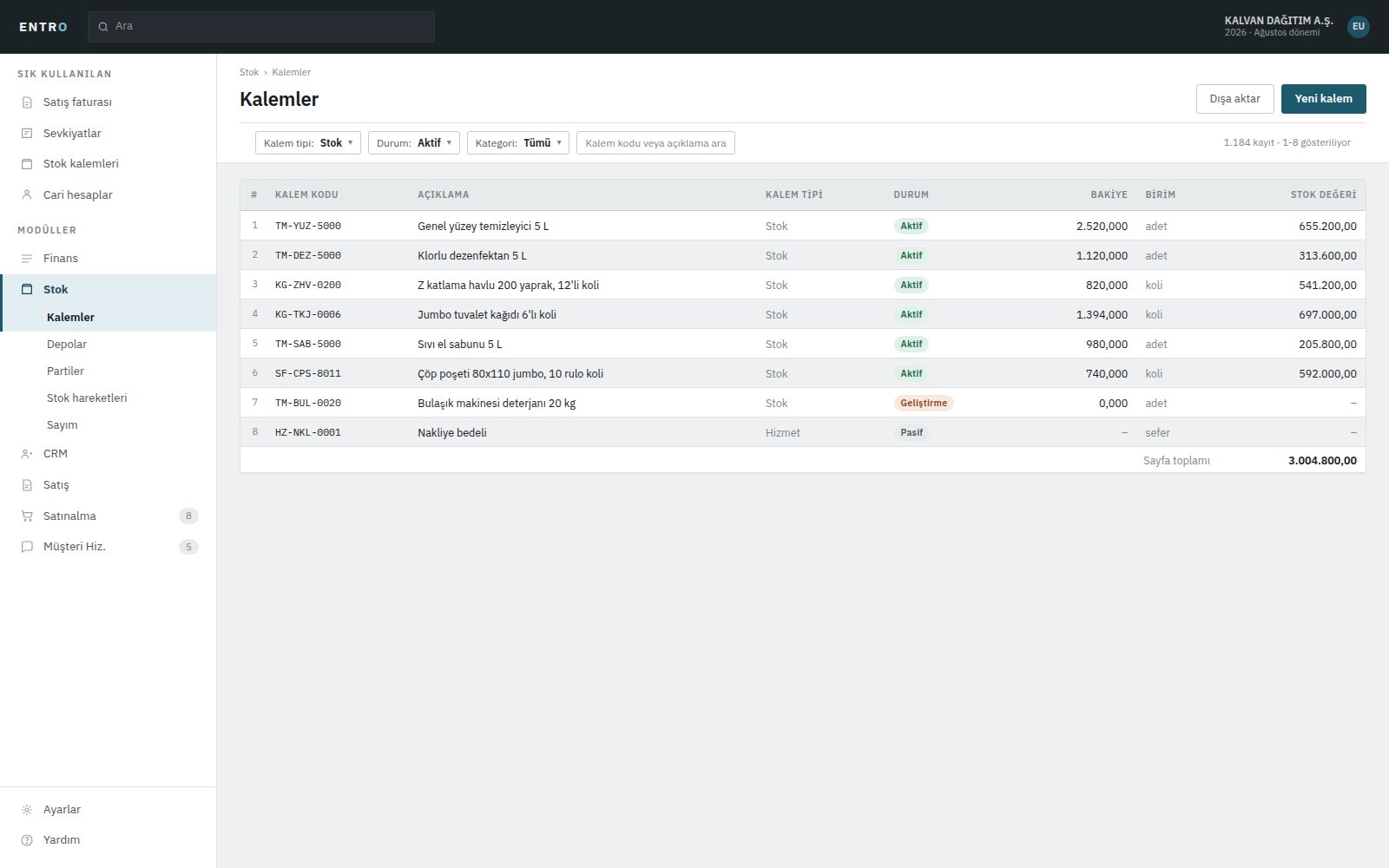Click the Stok module icon
This screenshot has height=868, width=1389.
pyautogui.click(x=27, y=290)
